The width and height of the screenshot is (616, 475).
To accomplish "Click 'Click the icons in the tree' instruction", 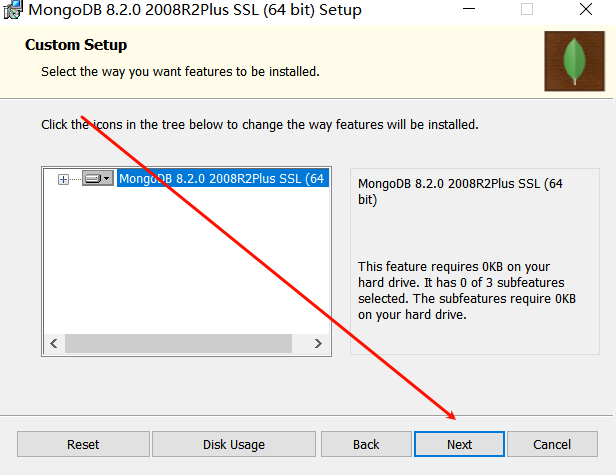I will (260, 125).
